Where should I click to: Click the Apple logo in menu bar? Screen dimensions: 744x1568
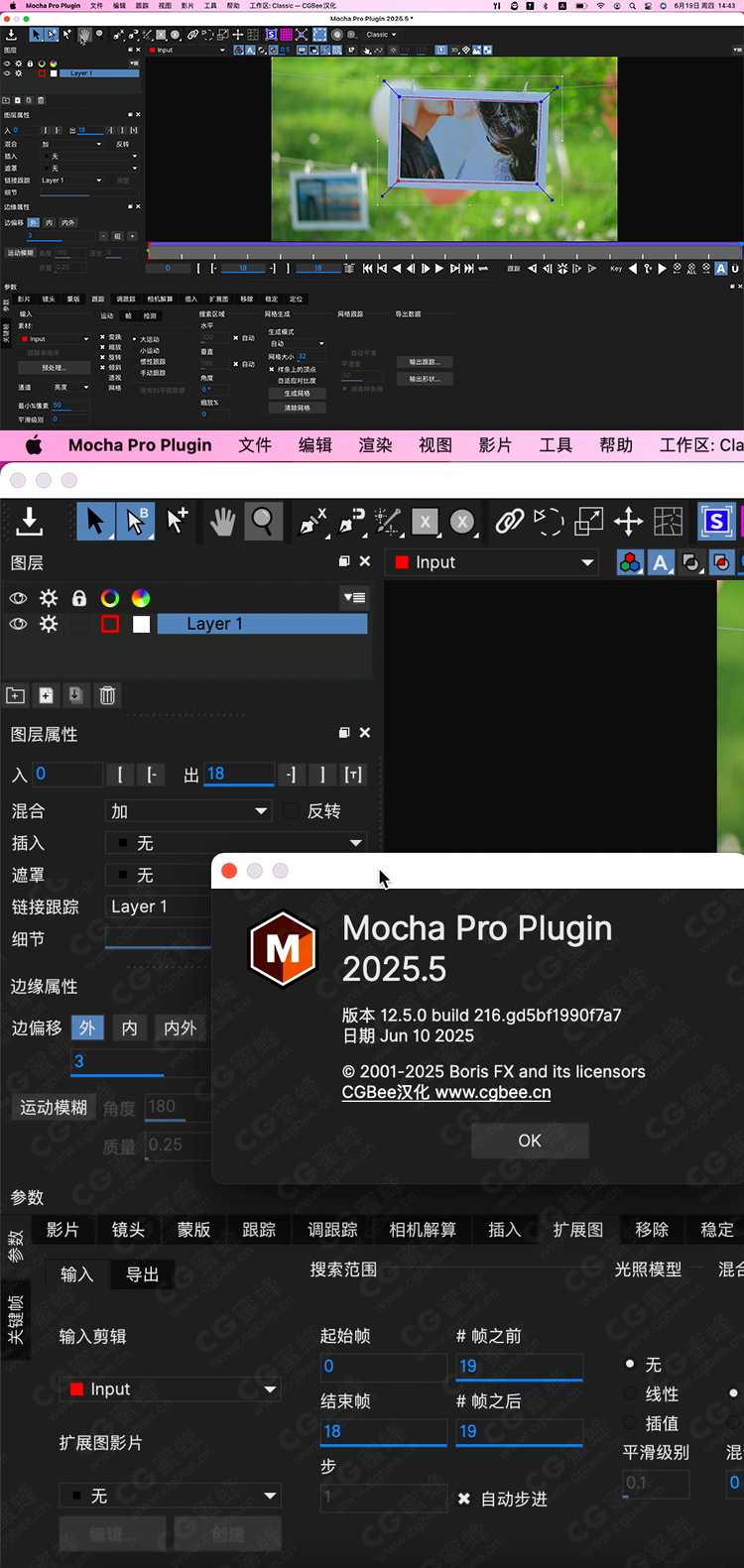pos(34,445)
